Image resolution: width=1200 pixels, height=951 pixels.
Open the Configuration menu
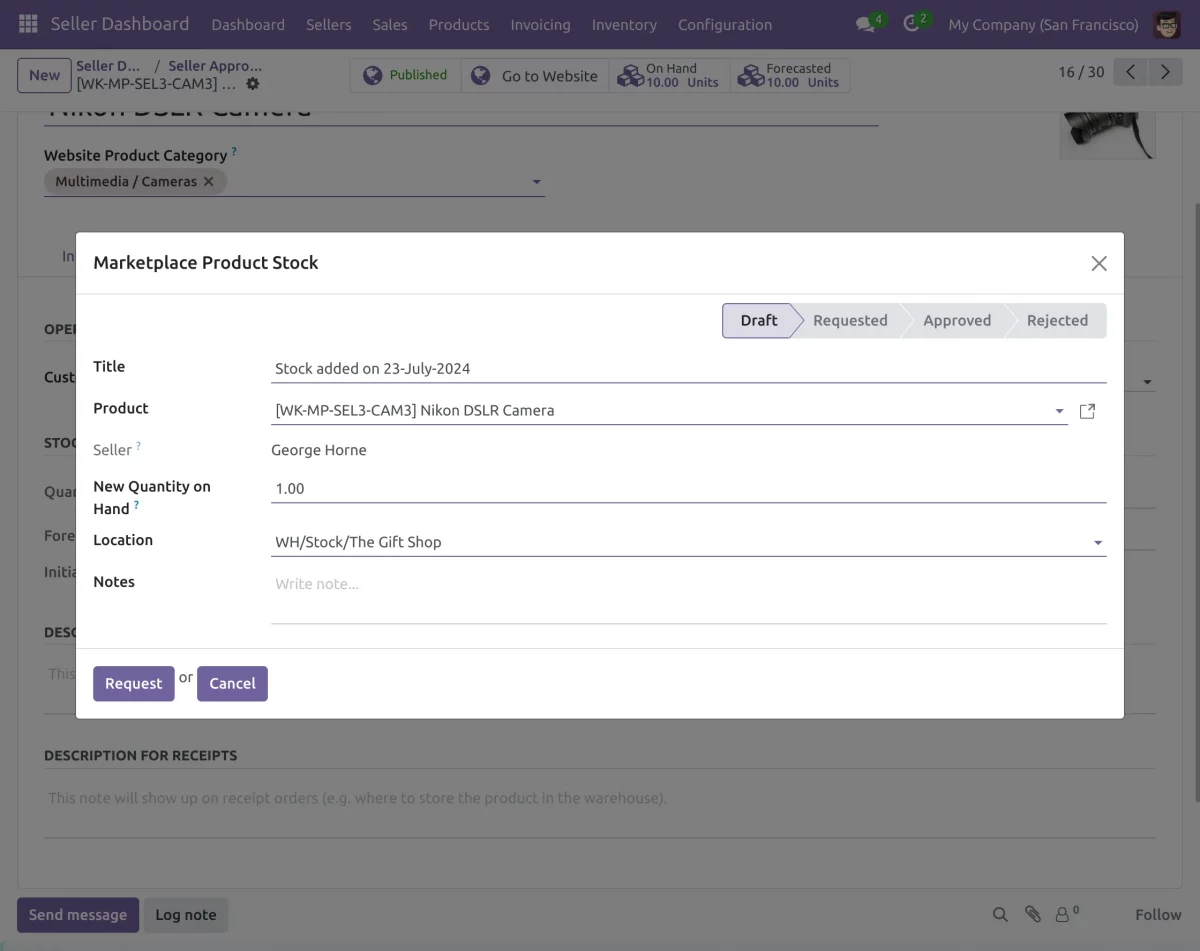pos(725,24)
